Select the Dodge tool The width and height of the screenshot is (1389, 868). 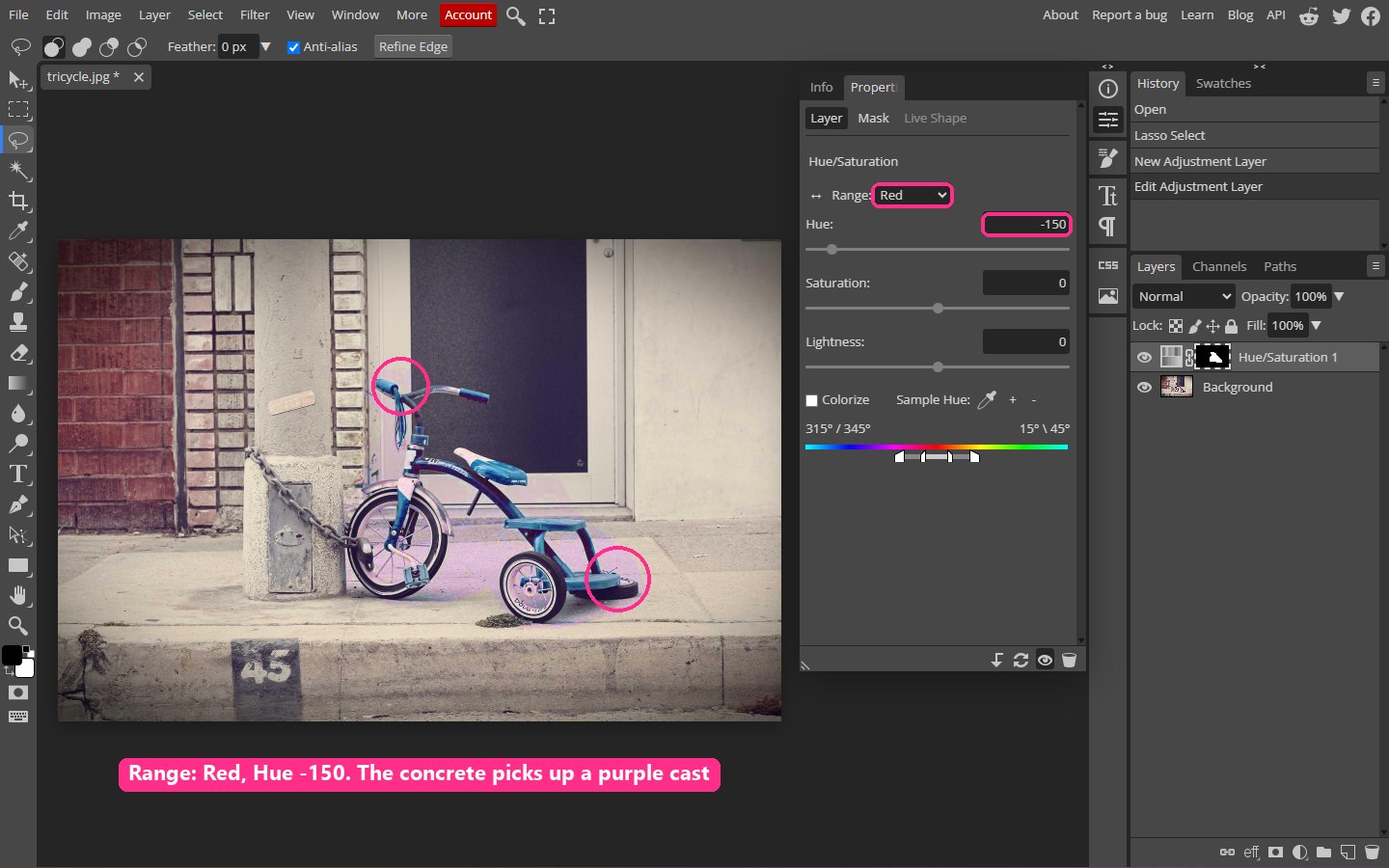[x=18, y=444]
